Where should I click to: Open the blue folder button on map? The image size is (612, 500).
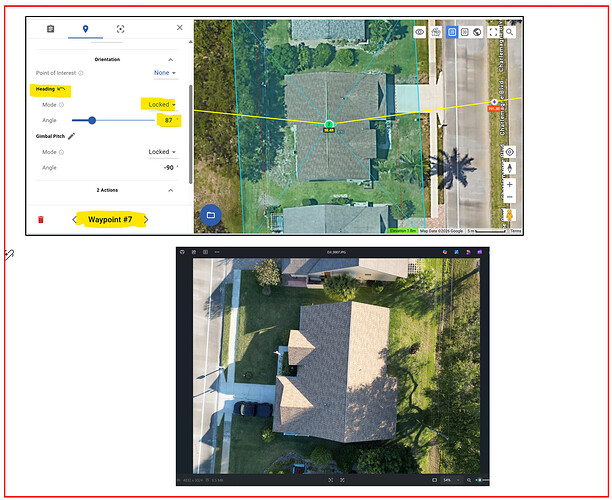pyautogui.click(x=210, y=214)
